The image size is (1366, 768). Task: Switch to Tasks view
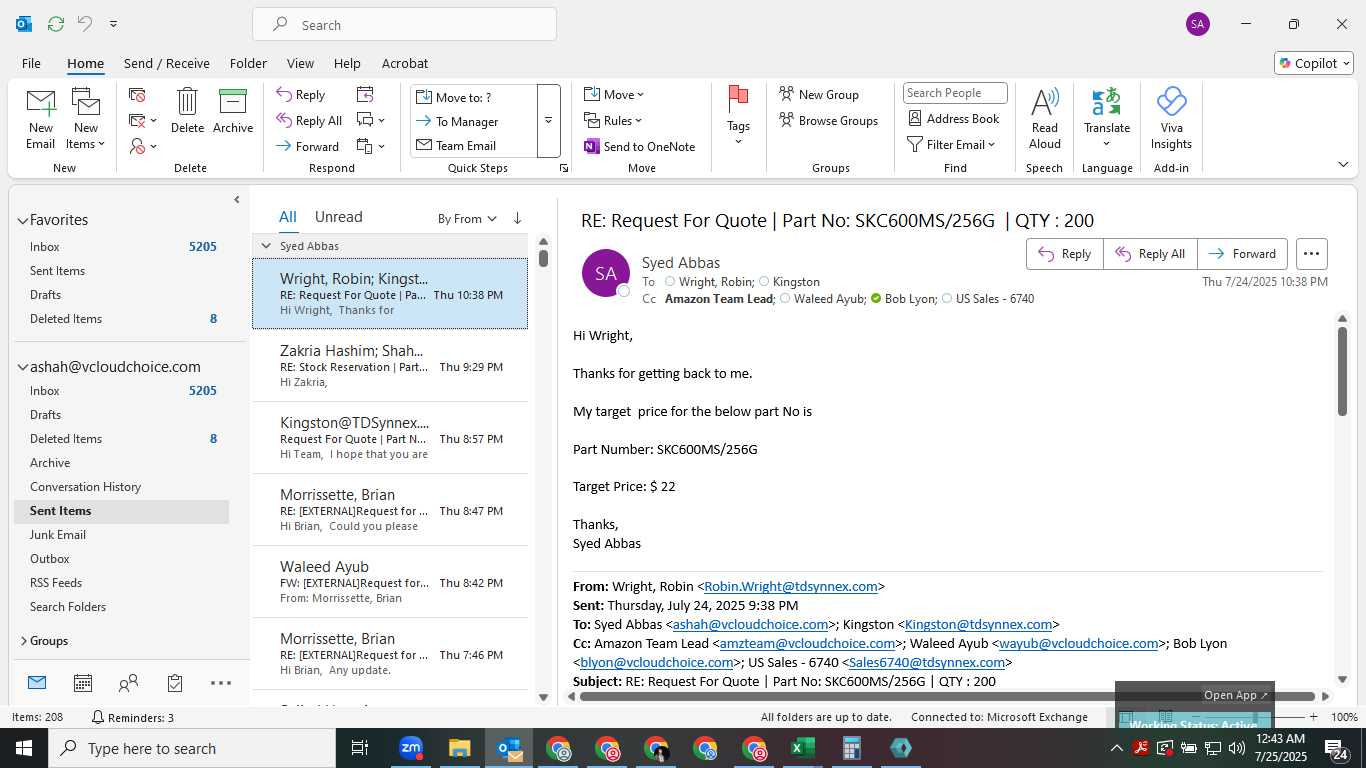(175, 683)
